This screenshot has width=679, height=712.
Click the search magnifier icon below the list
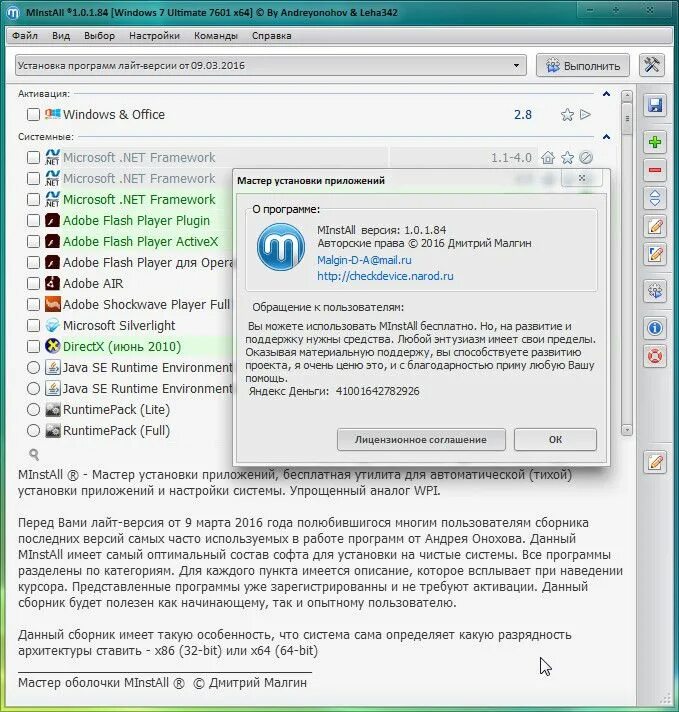34,454
